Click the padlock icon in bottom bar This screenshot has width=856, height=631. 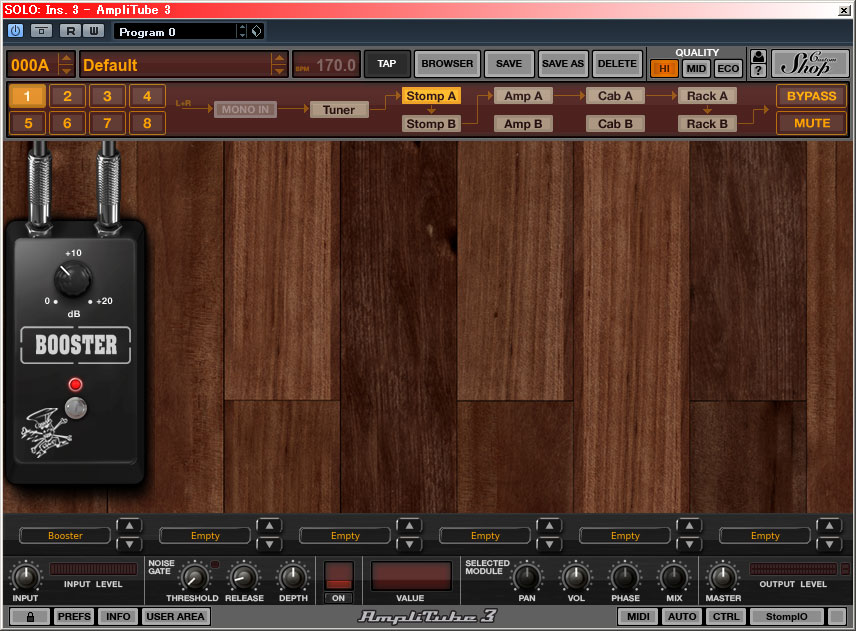pos(30,617)
